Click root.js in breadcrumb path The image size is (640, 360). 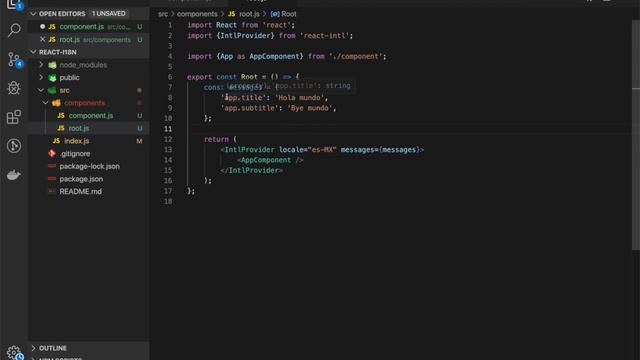(x=249, y=14)
